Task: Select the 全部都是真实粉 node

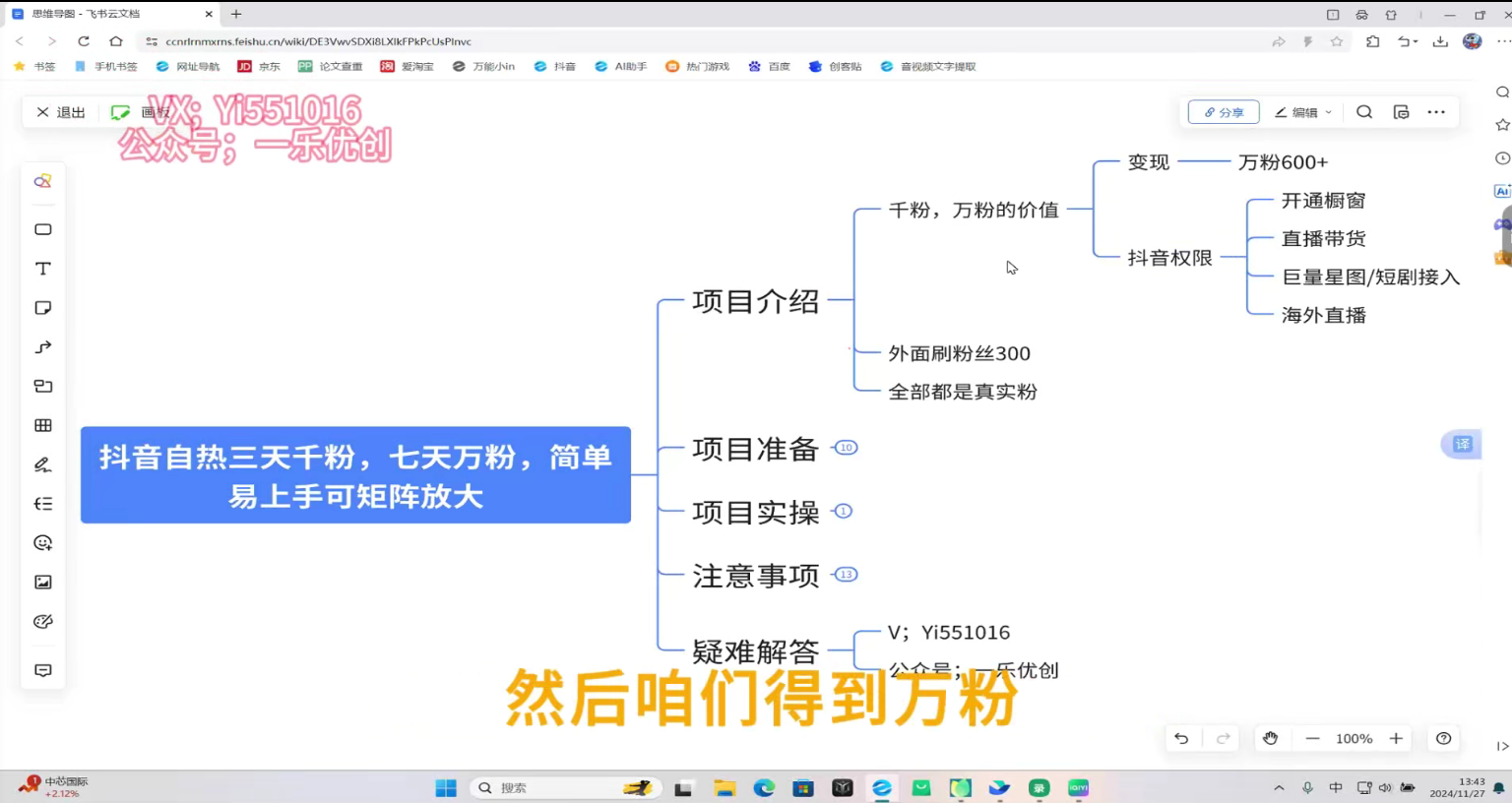Action: (962, 392)
